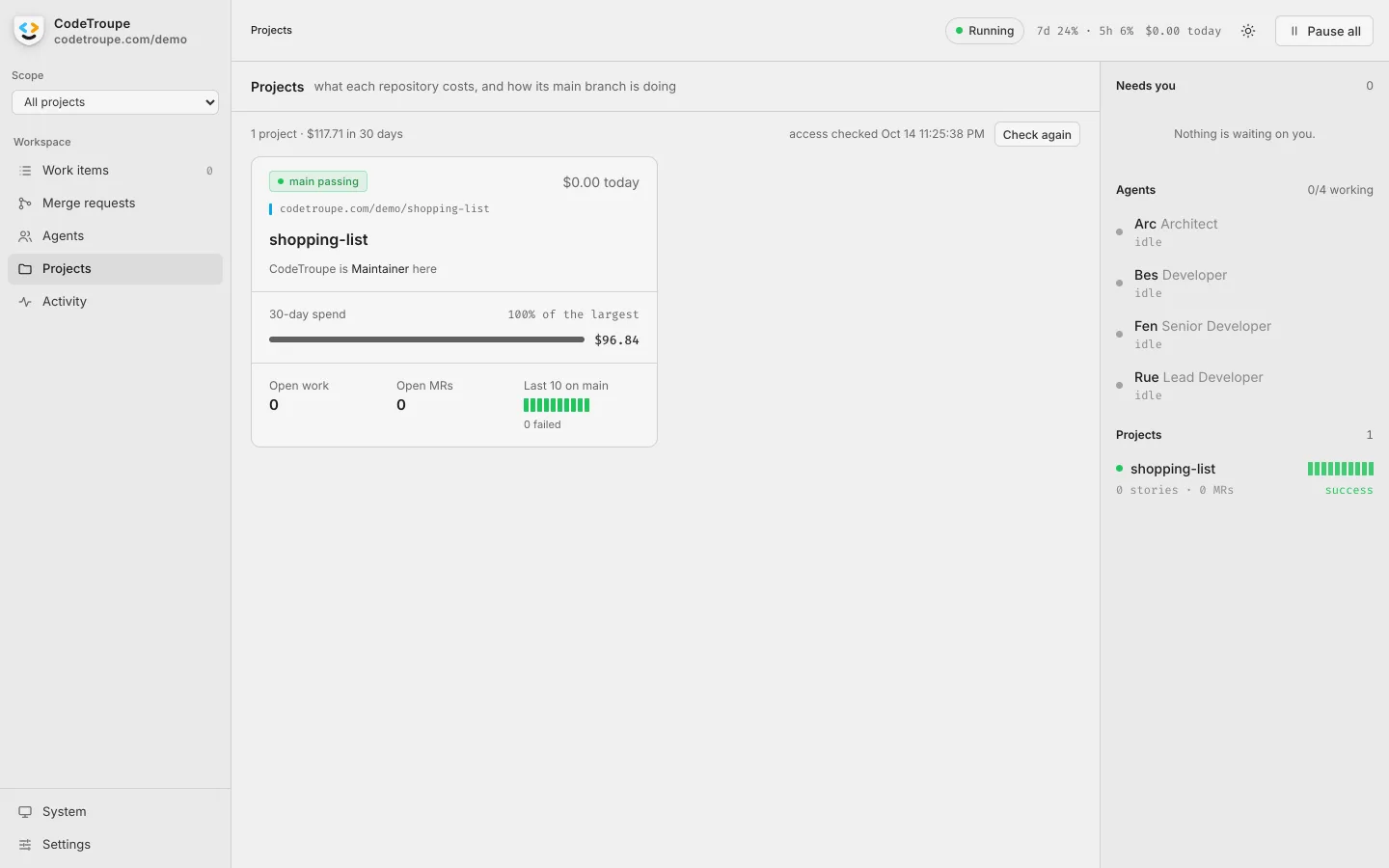Click the System monitor icon
The image size is (1389, 868).
[25, 812]
